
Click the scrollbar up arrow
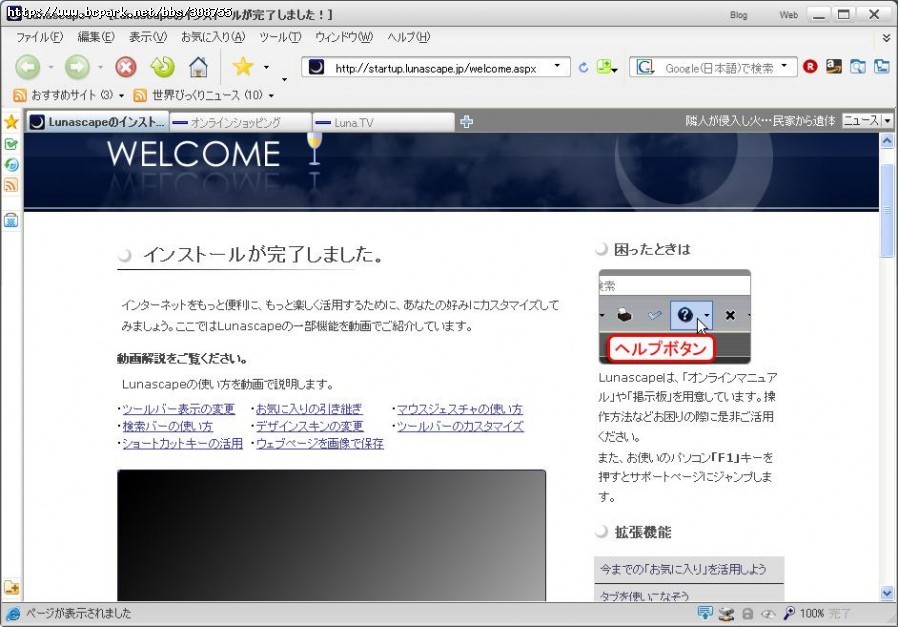point(887,141)
